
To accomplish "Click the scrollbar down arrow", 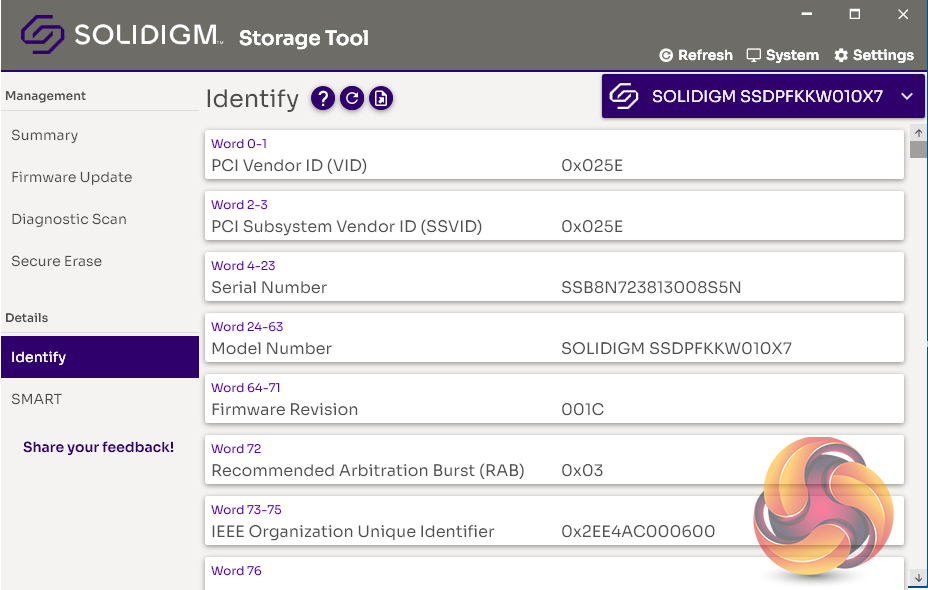I will [x=918, y=578].
